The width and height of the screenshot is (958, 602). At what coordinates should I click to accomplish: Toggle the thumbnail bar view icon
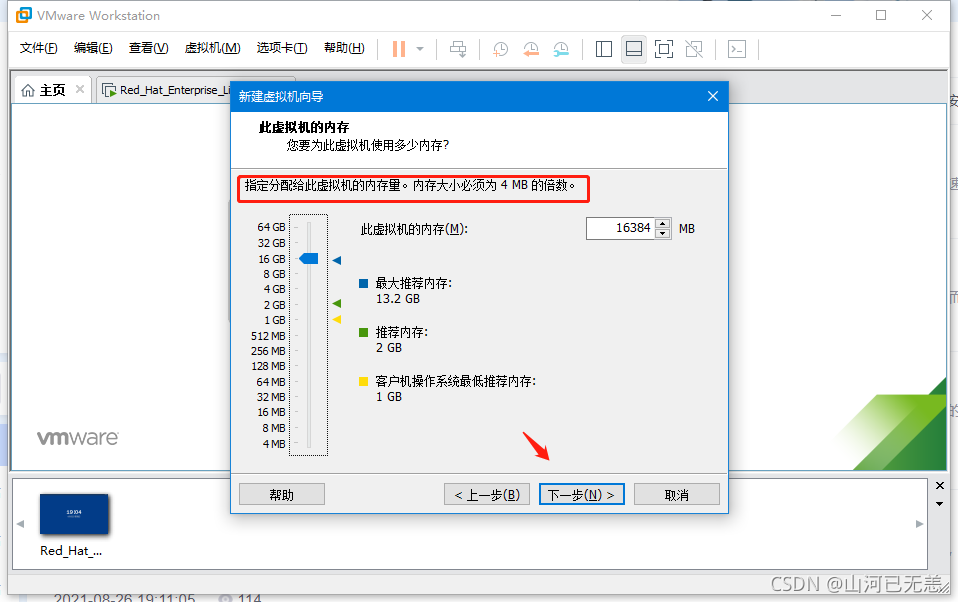(x=634, y=49)
